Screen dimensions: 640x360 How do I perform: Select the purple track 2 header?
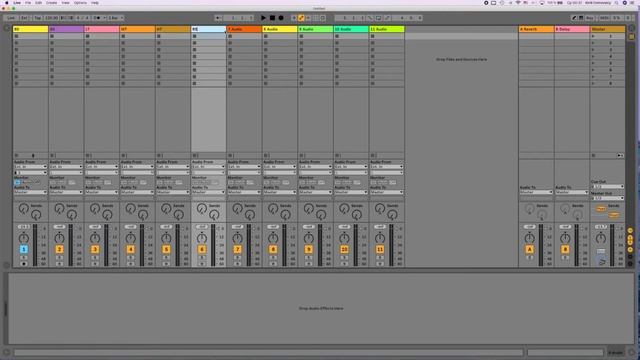click(66, 29)
